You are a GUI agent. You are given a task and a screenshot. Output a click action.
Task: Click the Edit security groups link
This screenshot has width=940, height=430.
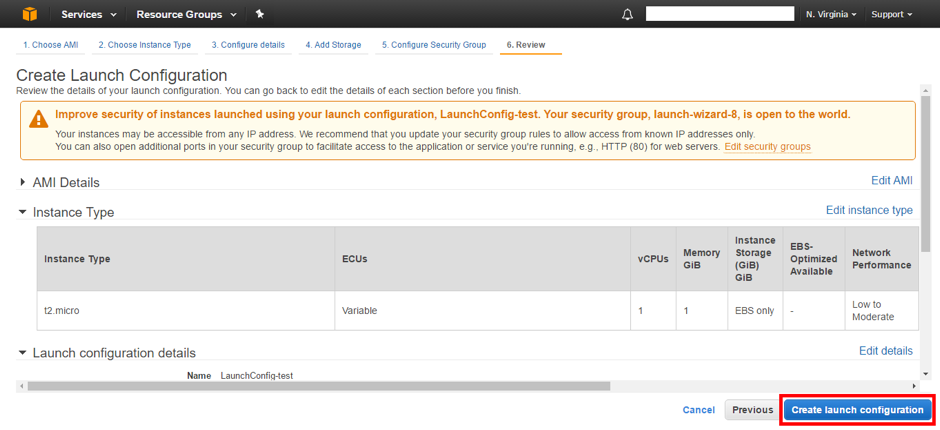pos(767,147)
